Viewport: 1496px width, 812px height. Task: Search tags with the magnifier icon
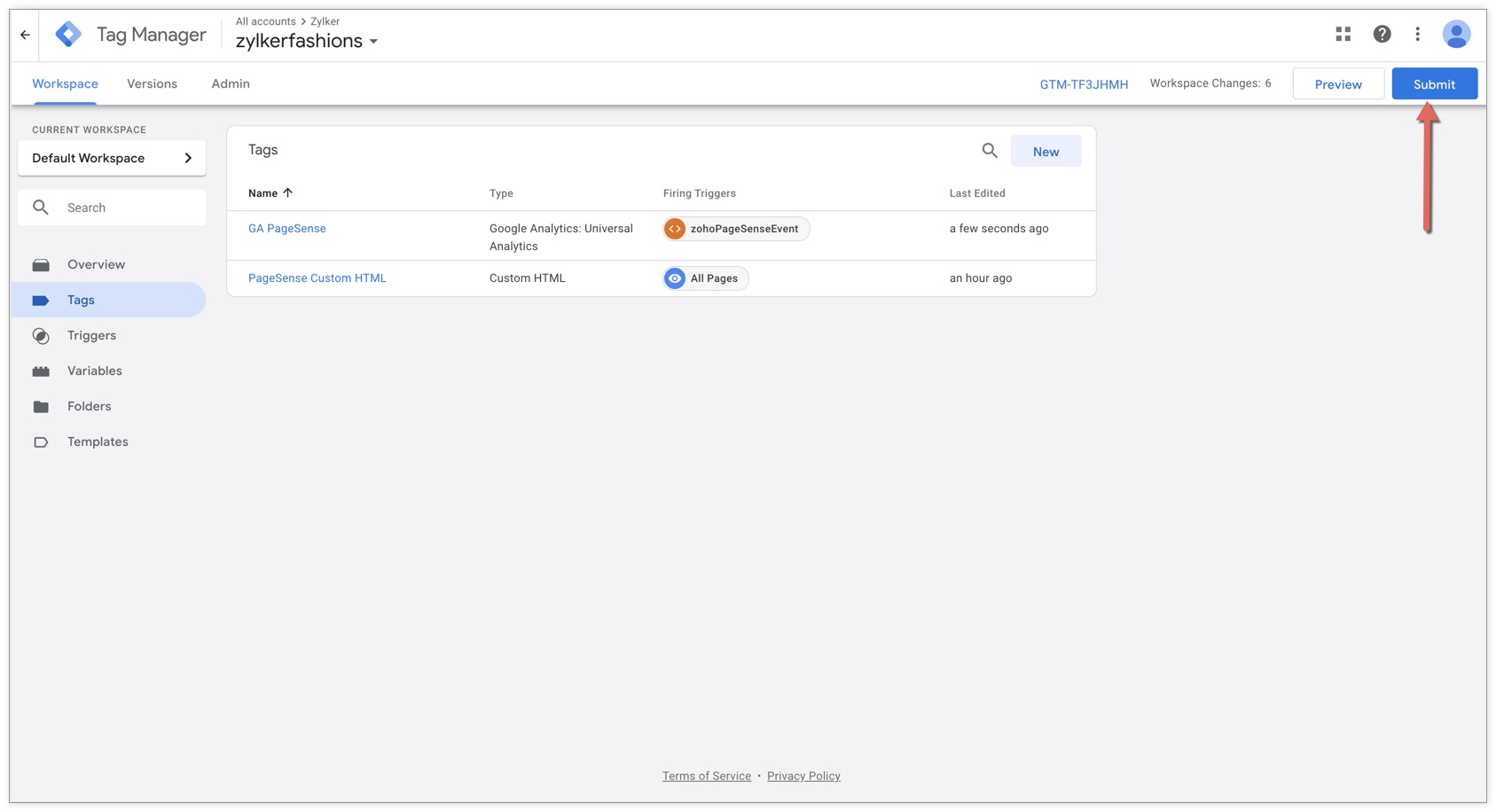[990, 151]
